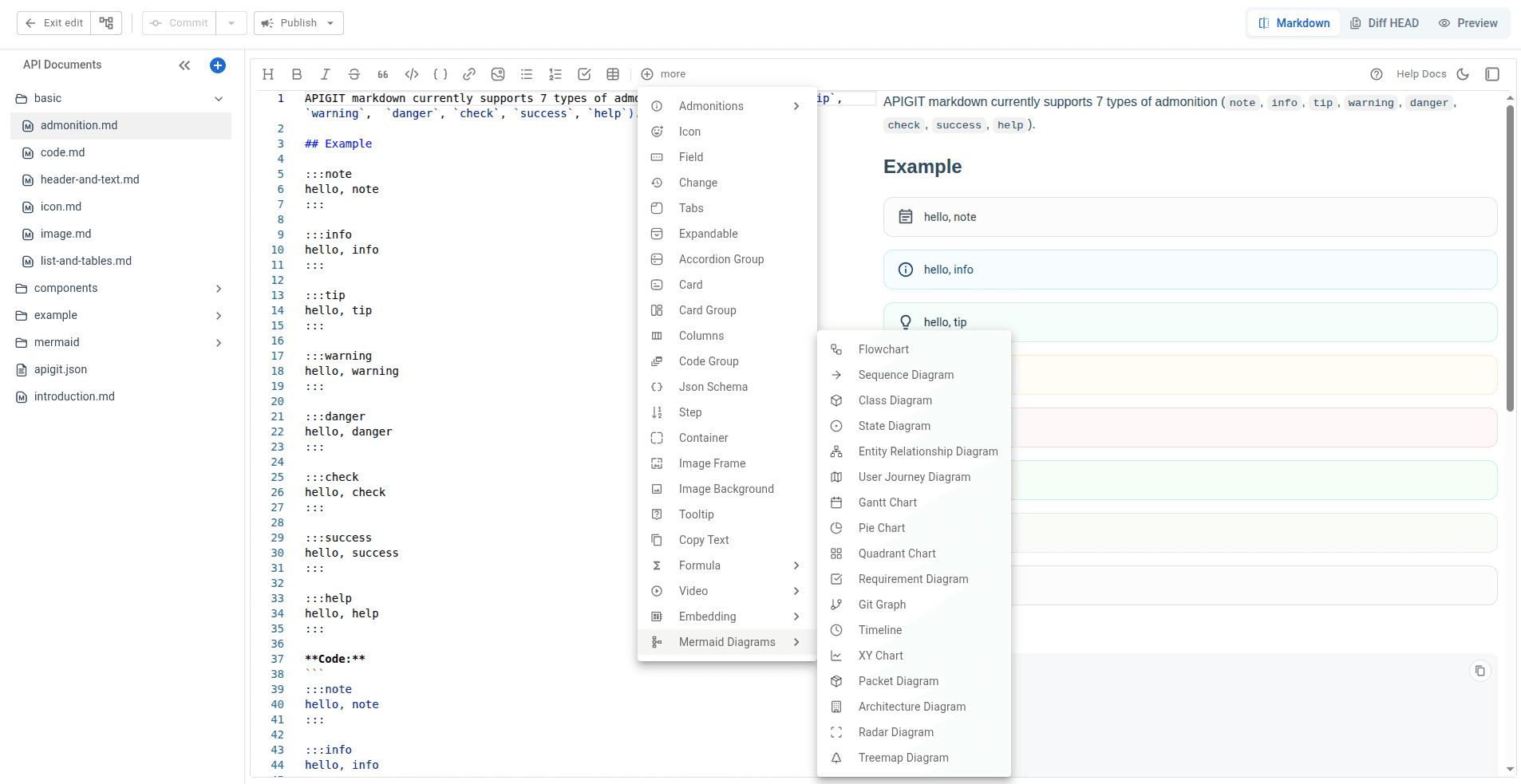1521x784 pixels.
Task: Insert an image icon
Action: pos(498,74)
